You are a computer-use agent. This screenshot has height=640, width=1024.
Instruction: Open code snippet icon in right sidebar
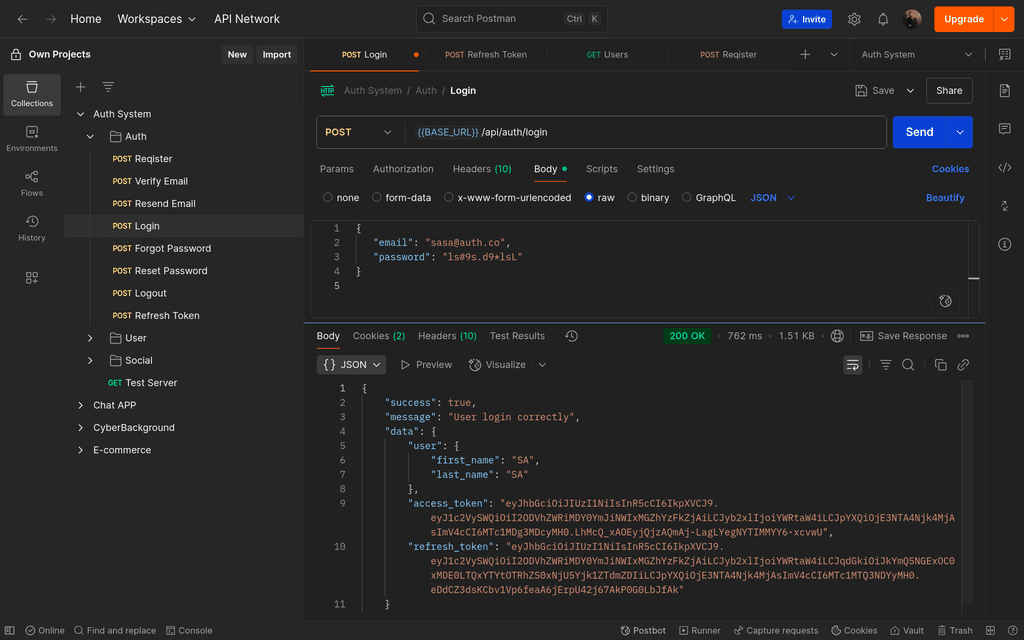[x=1005, y=168]
